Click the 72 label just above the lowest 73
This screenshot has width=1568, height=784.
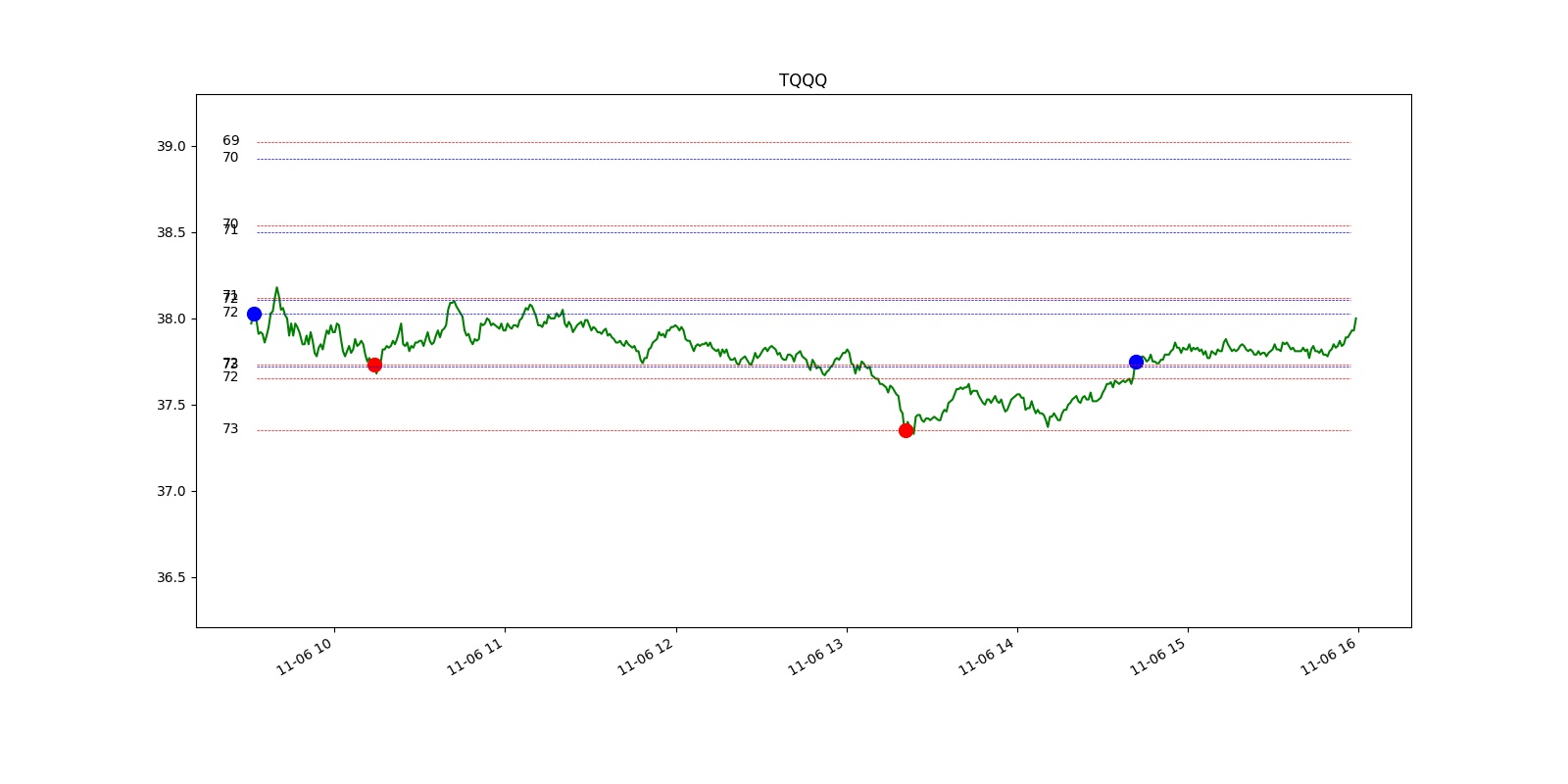tap(230, 377)
